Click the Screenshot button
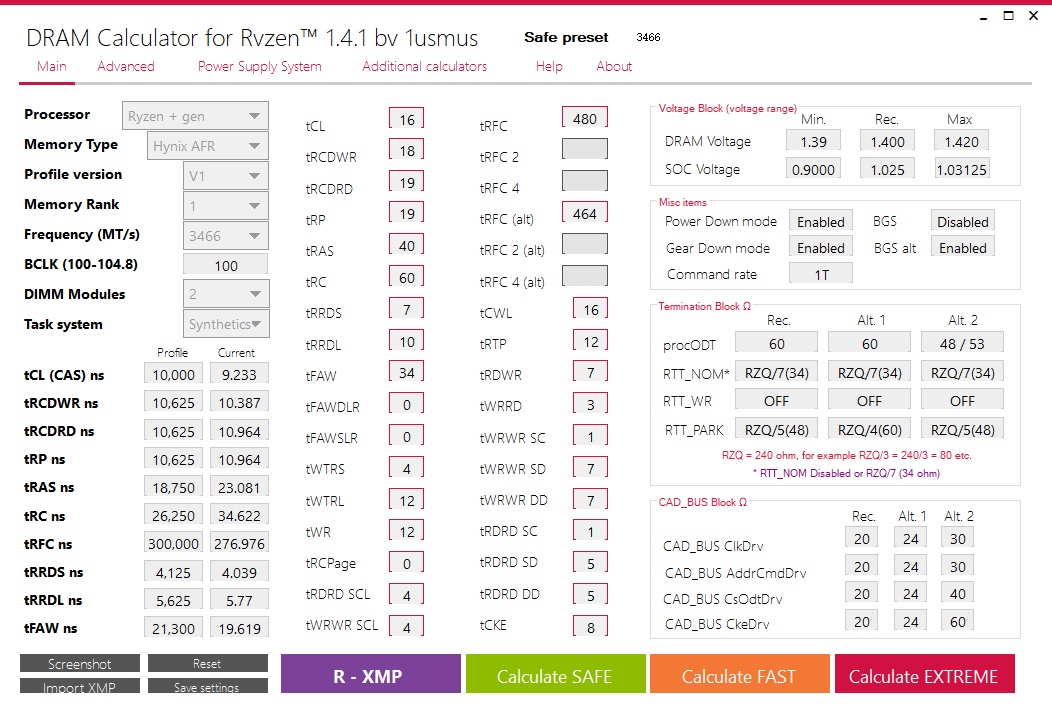 pos(80,664)
